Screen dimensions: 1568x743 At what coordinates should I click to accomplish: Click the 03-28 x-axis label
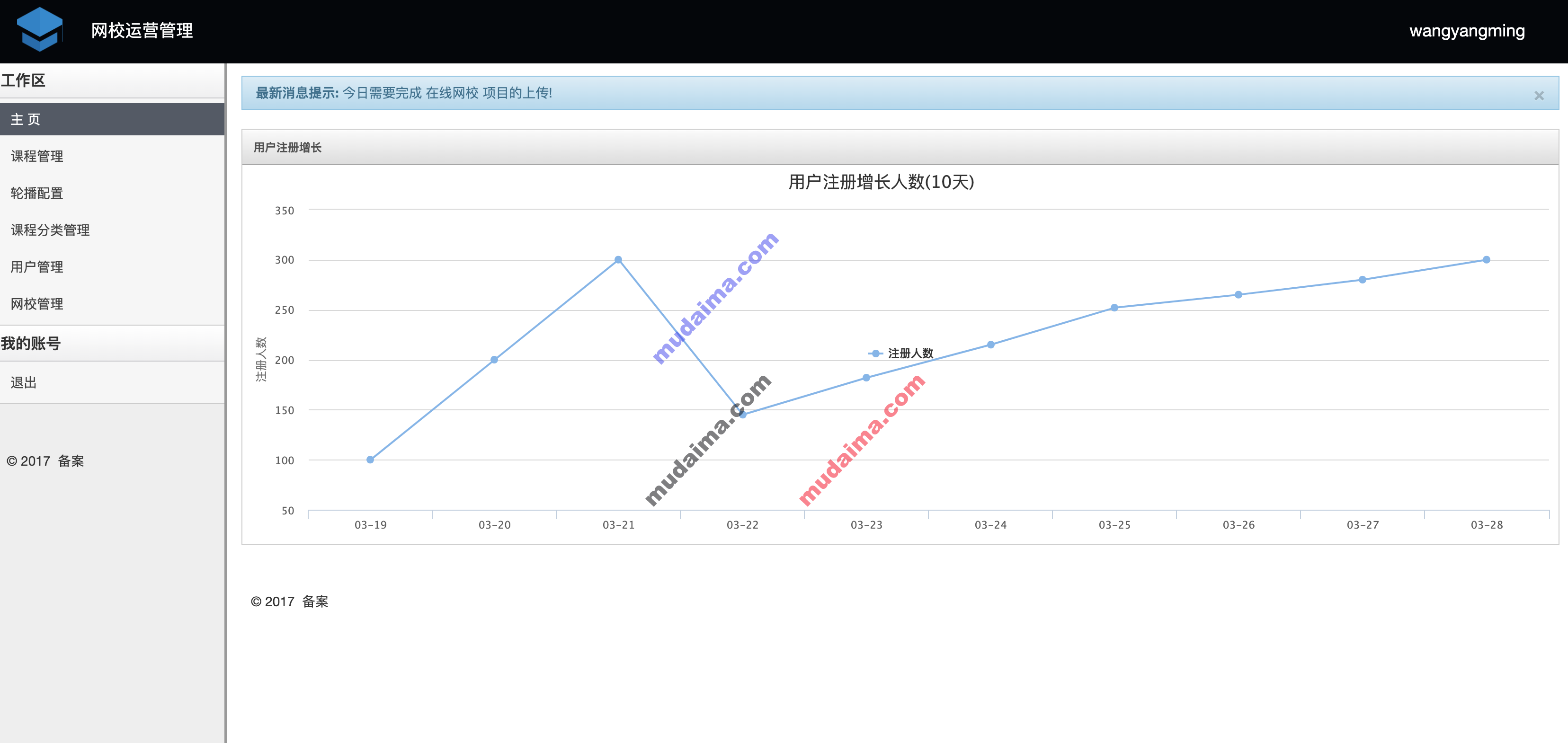[1487, 524]
